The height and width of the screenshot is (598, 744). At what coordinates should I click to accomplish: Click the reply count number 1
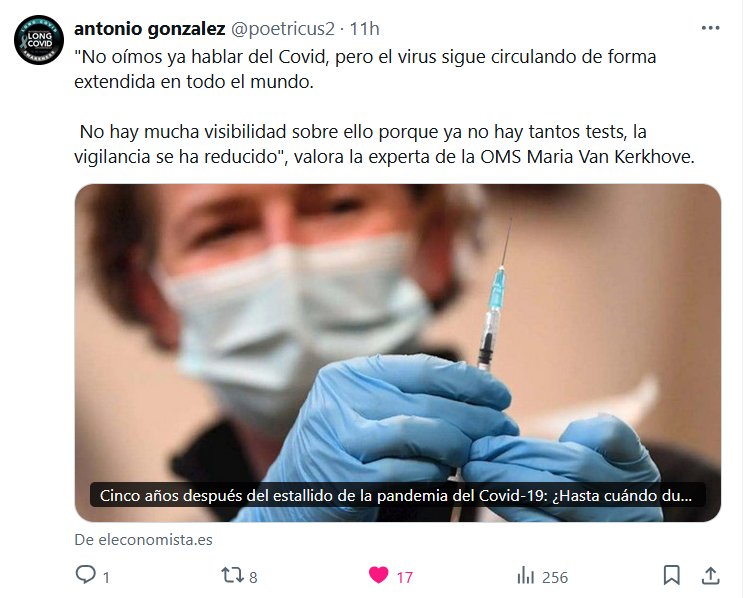coord(106,577)
